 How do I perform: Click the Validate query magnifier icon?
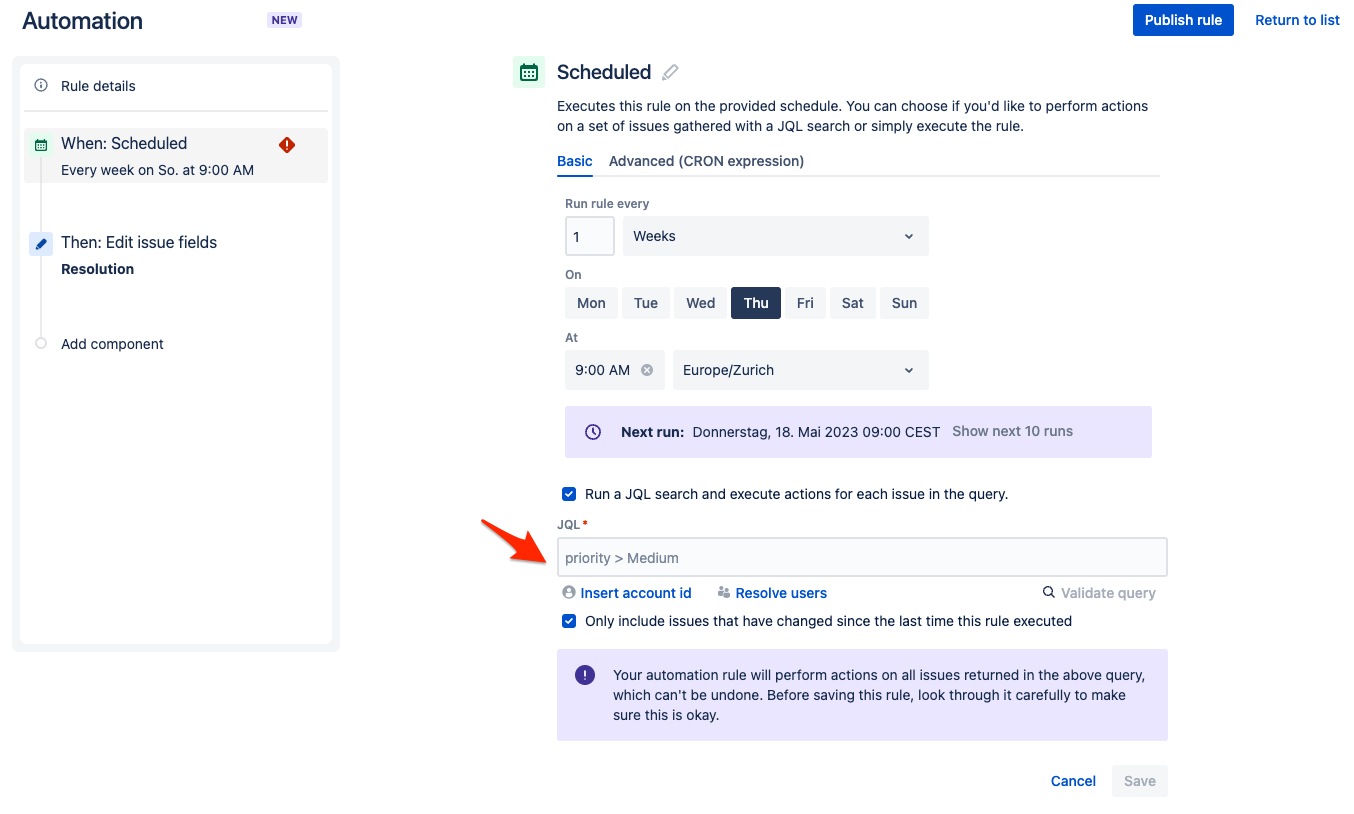pos(1047,592)
